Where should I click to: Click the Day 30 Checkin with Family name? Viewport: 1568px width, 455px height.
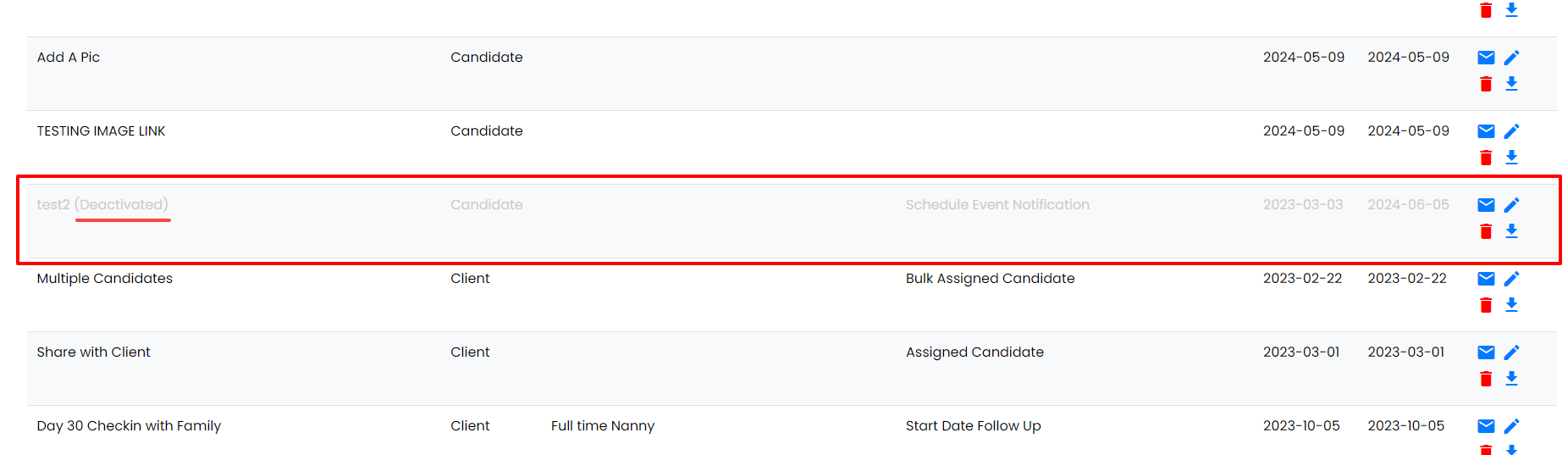[129, 426]
